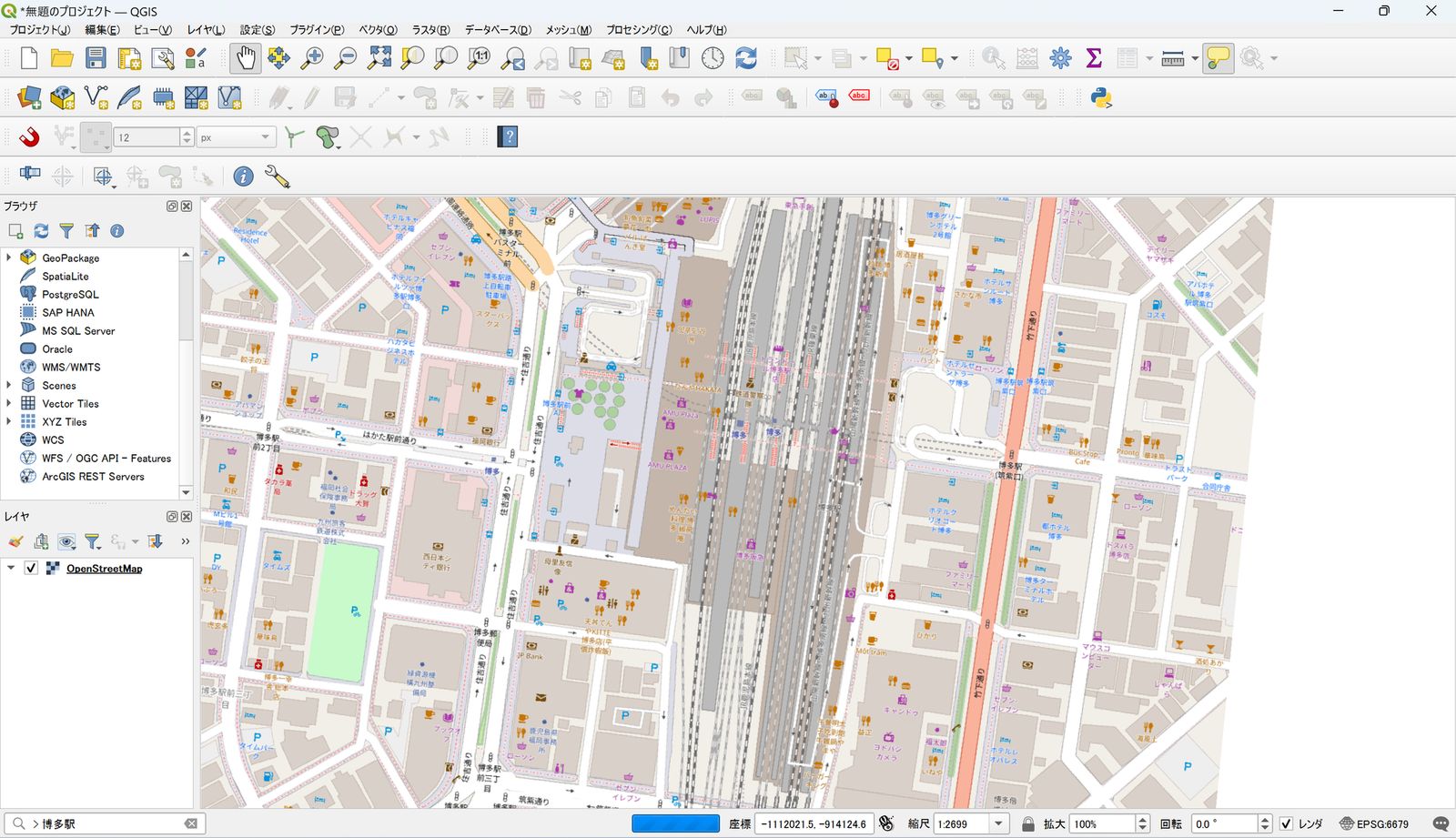Save the project with the floppy disk icon
The width and height of the screenshot is (1456, 838).
point(96,58)
